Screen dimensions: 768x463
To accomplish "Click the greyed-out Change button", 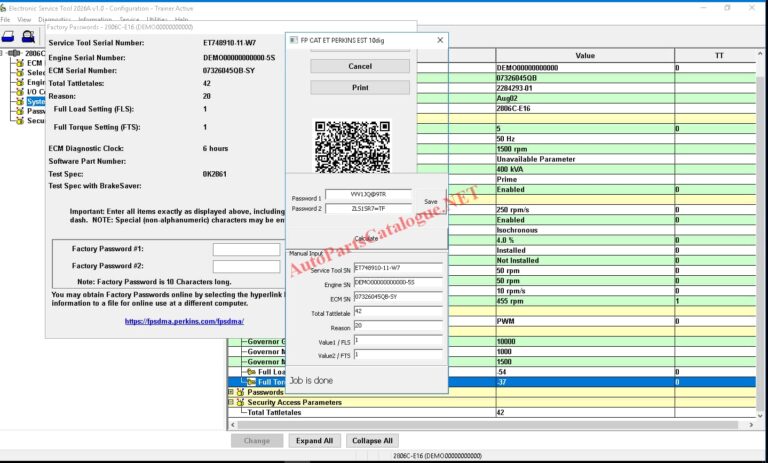I will point(257,440).
